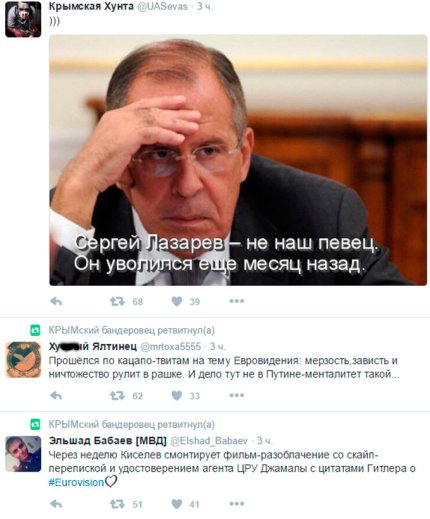430x519 pixels.
Task: Open the @Elshad_Babaev profile handle
Action: 209,441
